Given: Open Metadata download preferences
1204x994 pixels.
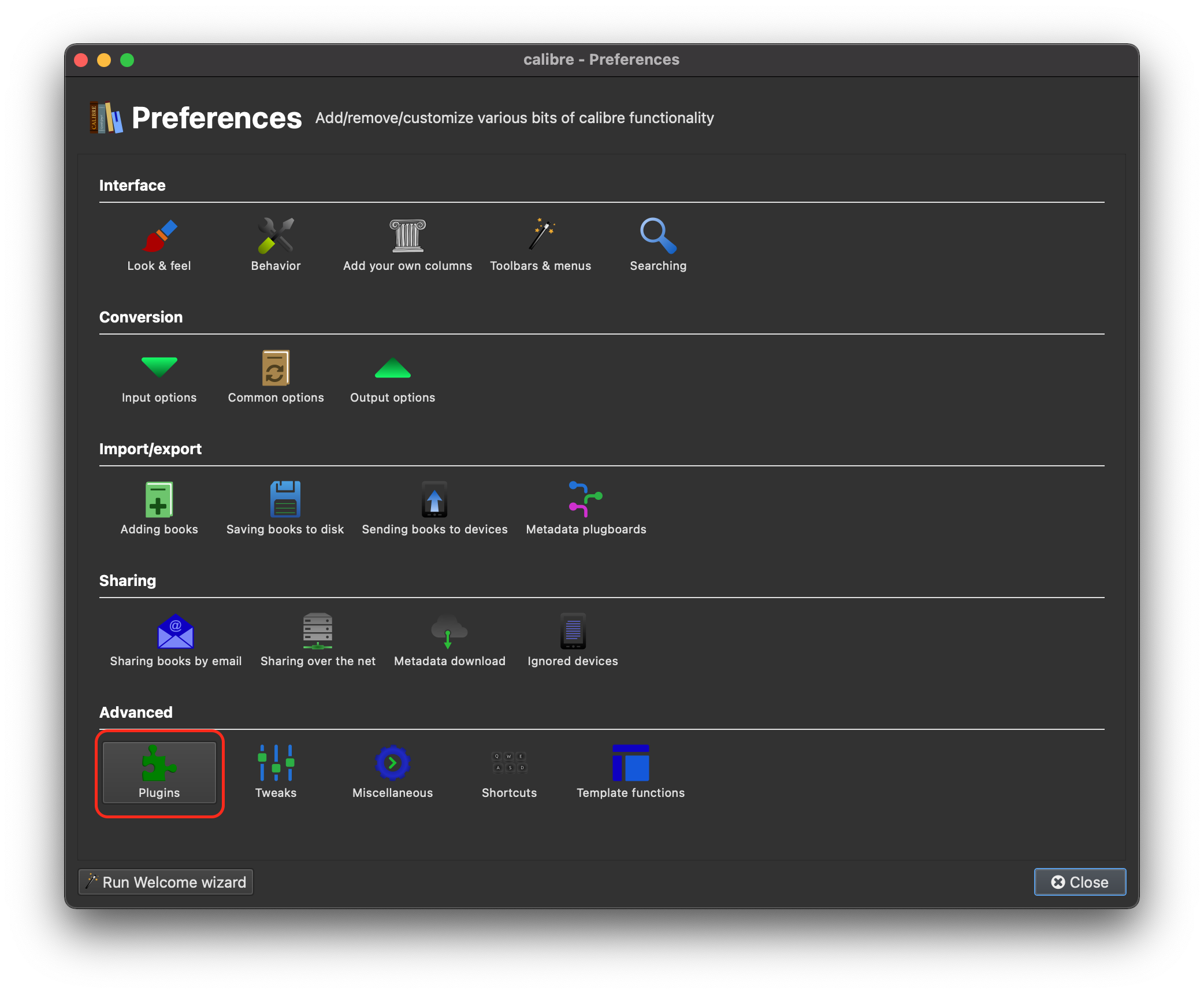Looking at the screenshot, I should pos(449,639).
